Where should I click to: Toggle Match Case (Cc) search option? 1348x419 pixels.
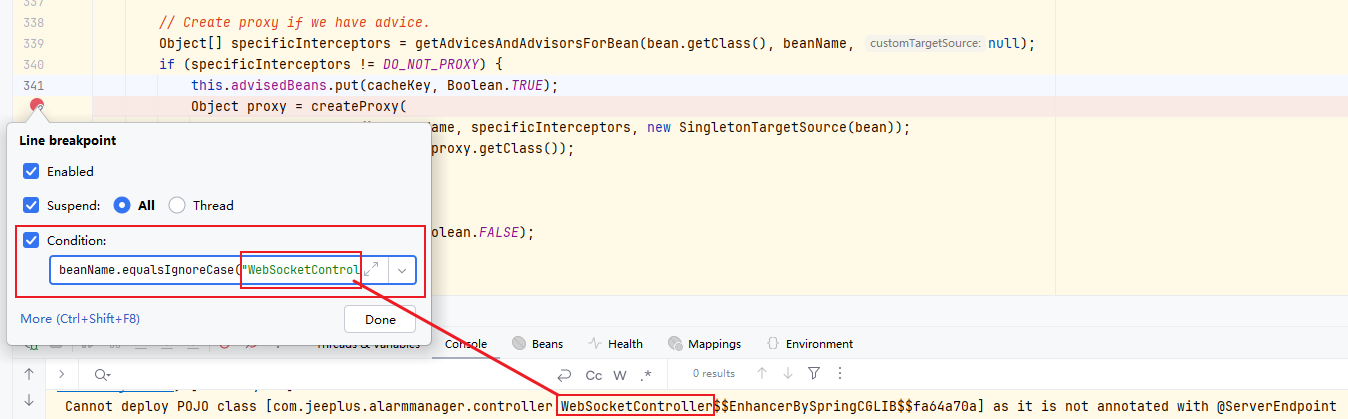pyautogui.click(x=594, y=374)
